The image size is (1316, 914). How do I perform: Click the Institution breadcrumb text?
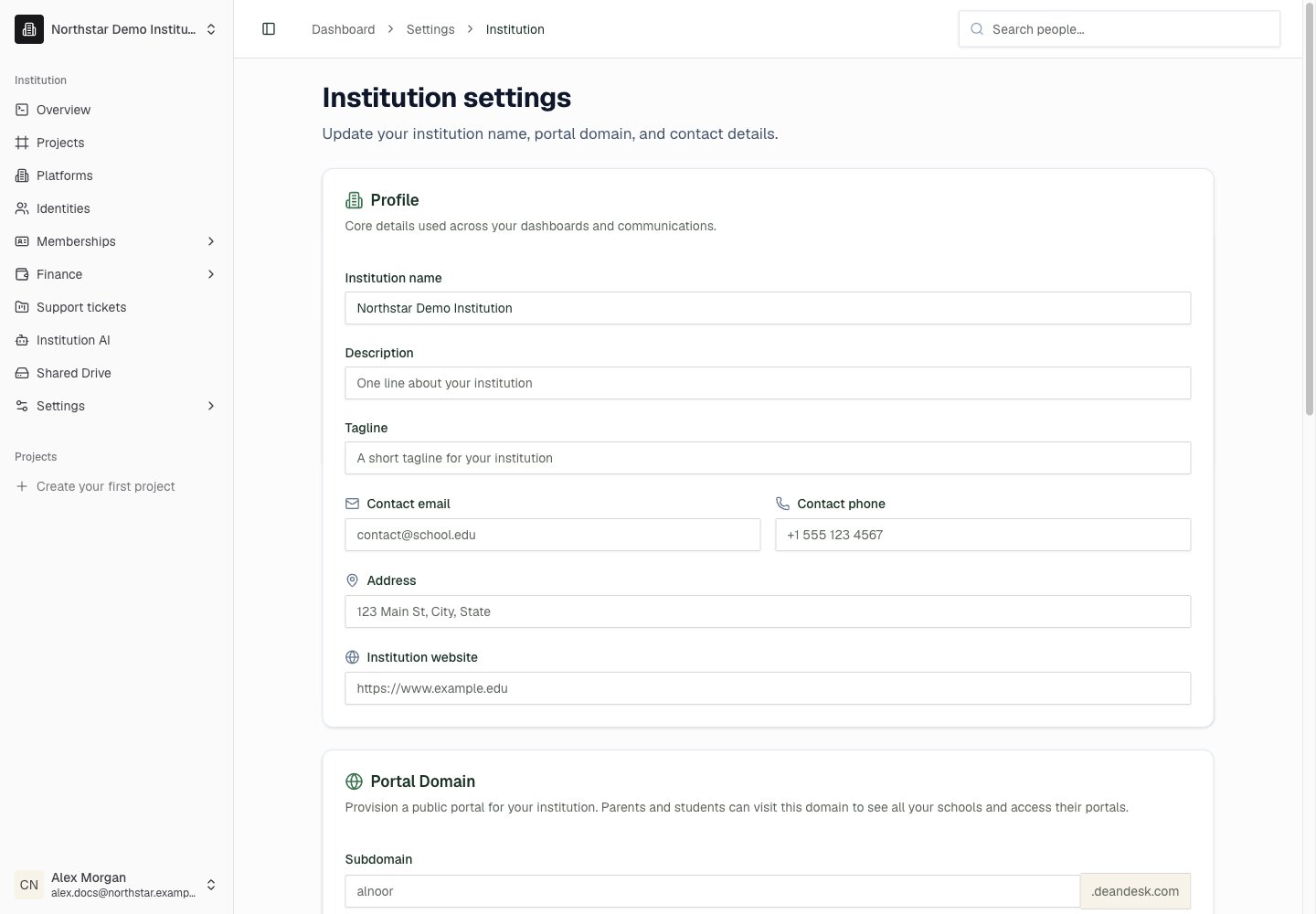coord(515,29)
